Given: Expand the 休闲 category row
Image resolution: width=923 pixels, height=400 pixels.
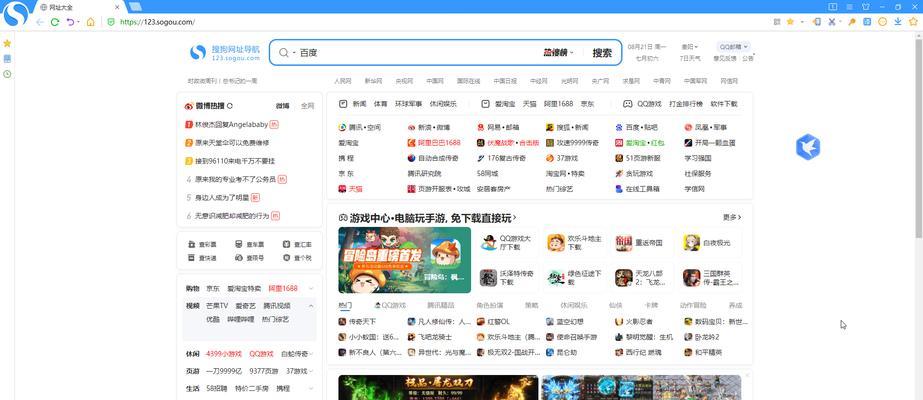Looking at the screenshot, I should 311,354.
